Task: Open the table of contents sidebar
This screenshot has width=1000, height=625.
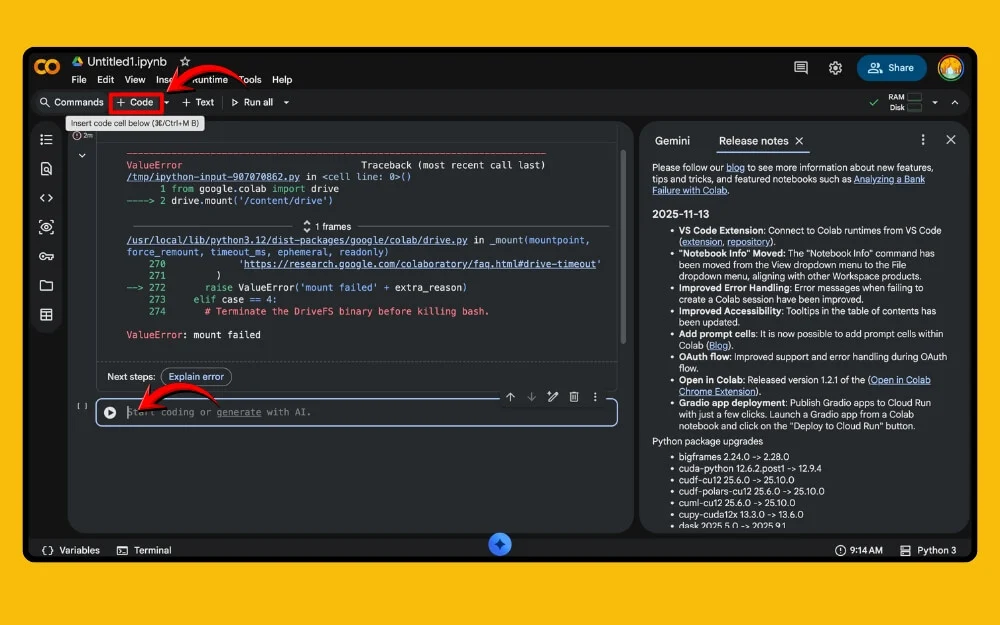Action: click(46, 140)
